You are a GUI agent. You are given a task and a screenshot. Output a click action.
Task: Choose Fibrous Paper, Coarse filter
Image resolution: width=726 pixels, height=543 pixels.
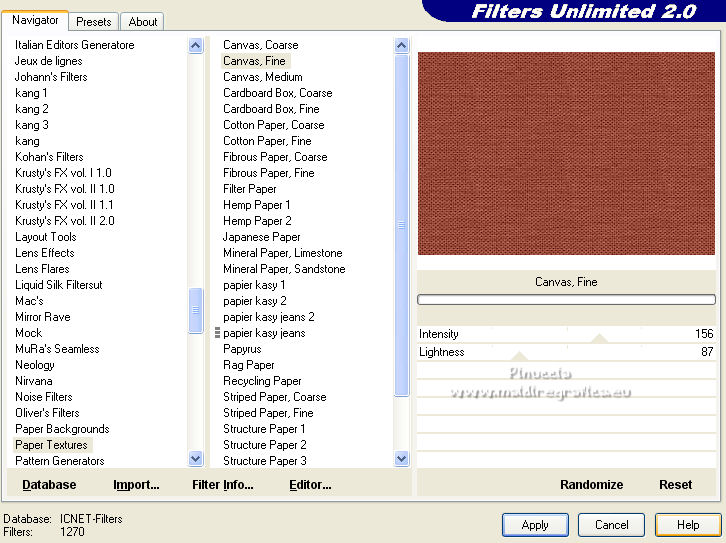point(275,157)
